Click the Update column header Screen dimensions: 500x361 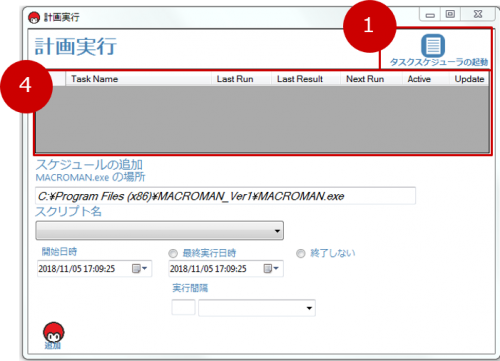tap(469, 79)
